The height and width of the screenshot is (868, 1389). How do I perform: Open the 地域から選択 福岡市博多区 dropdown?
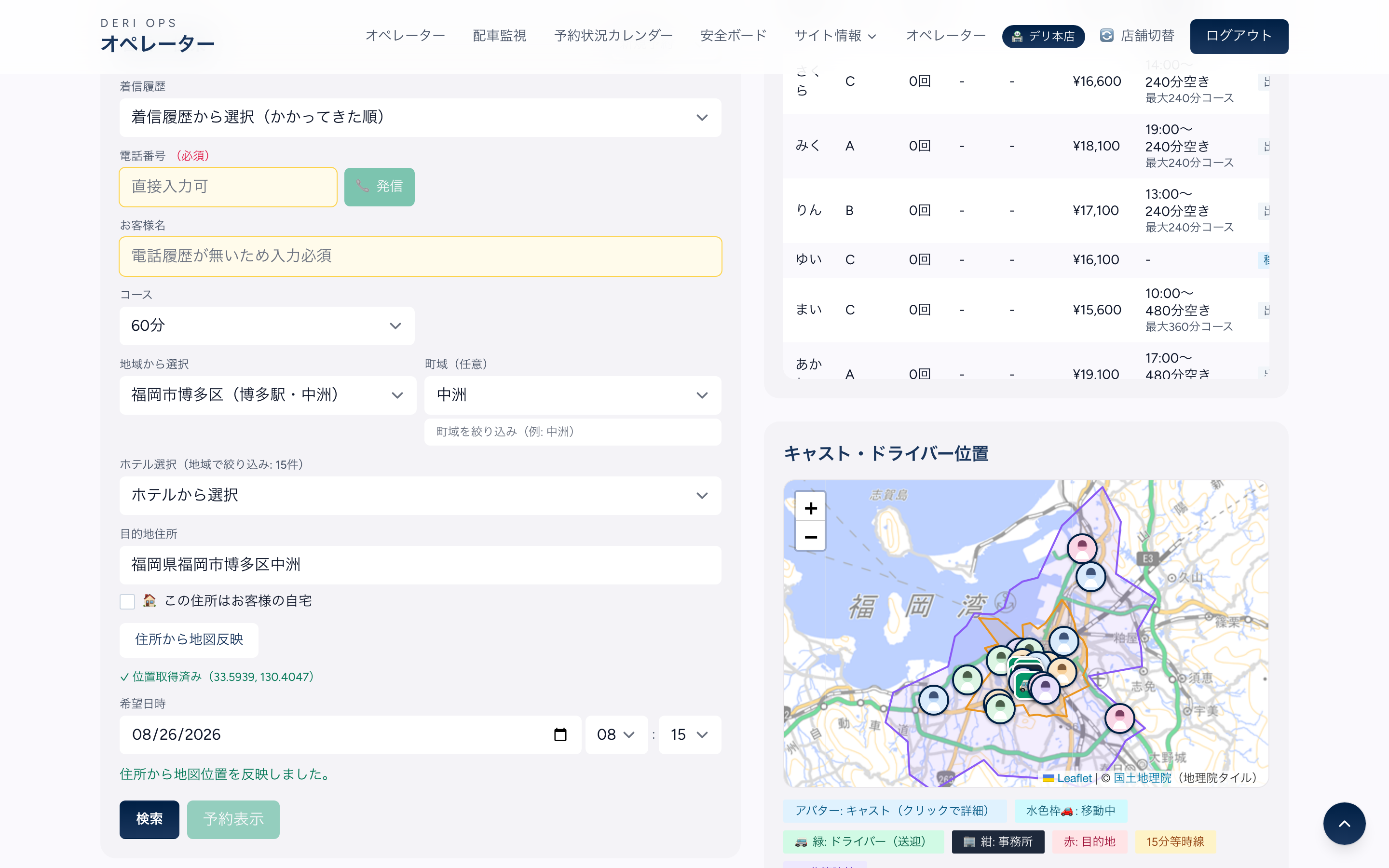click(268, 395)
